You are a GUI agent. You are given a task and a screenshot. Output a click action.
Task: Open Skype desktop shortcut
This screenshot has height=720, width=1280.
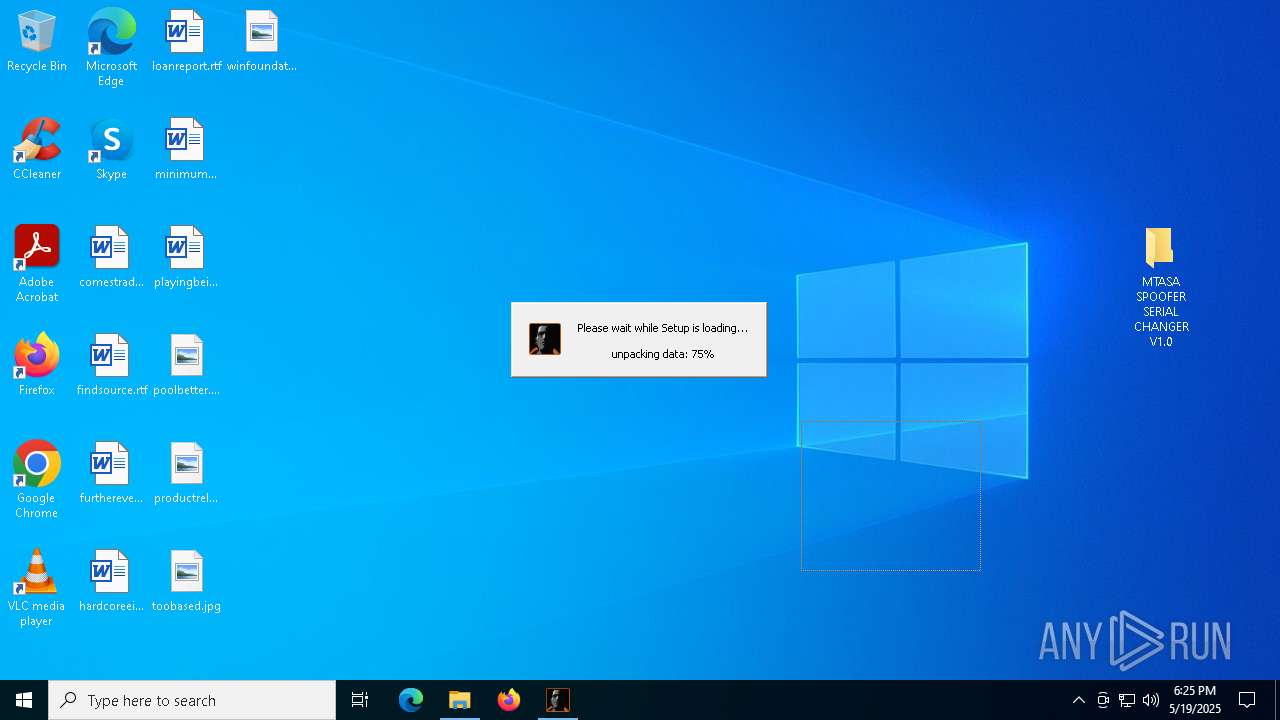111,149
